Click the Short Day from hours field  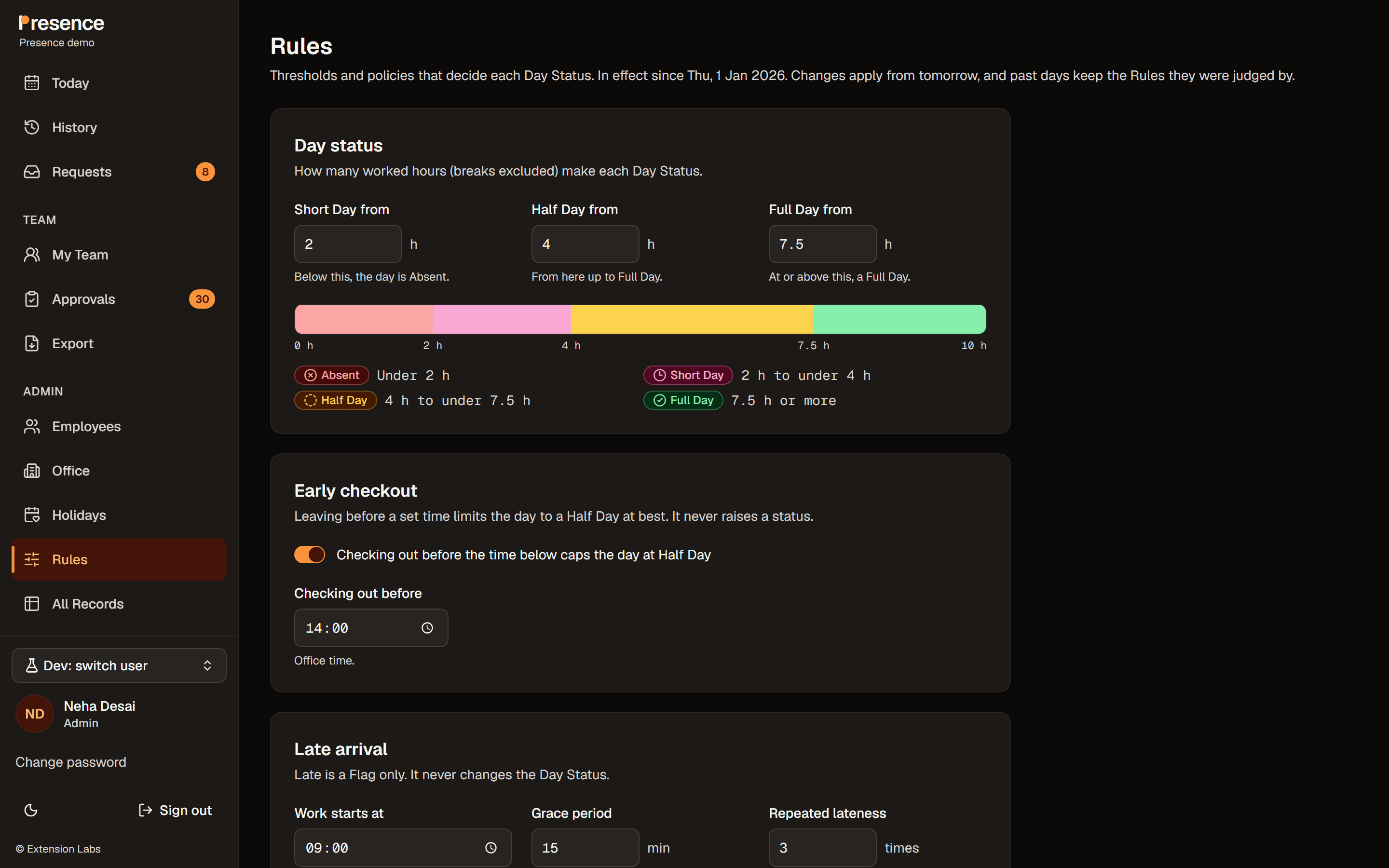coord(348,244)
